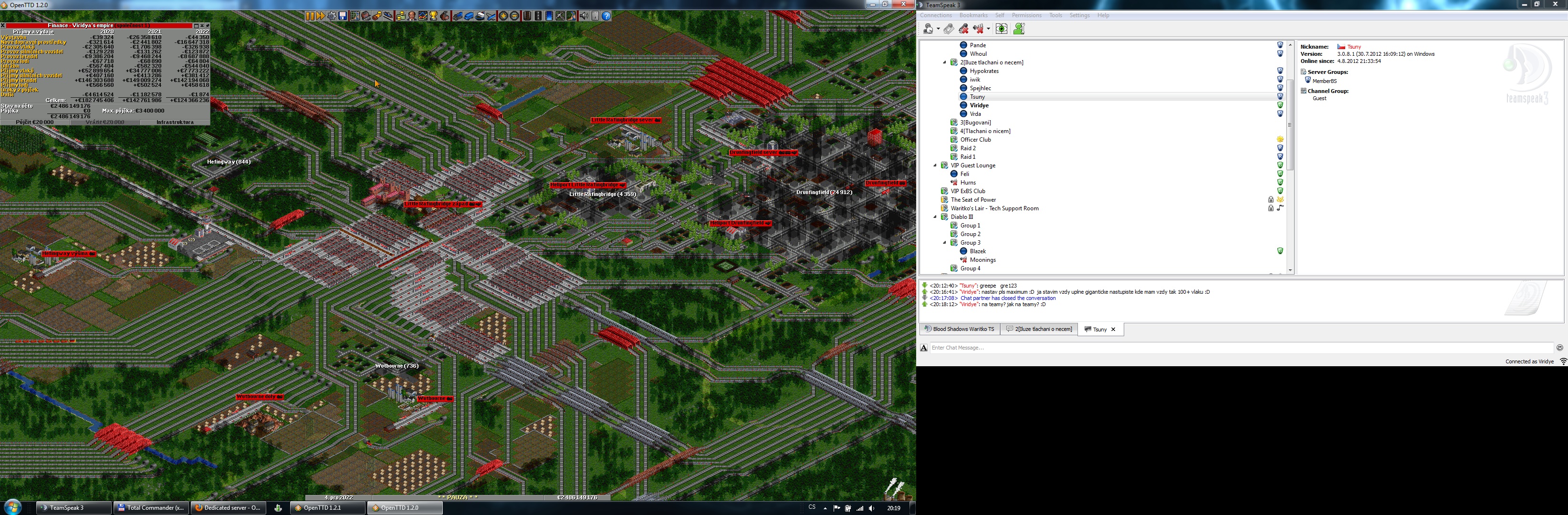Click Půjčit €20 000 loan button
1568x515 pixels.
pos(35,122)
